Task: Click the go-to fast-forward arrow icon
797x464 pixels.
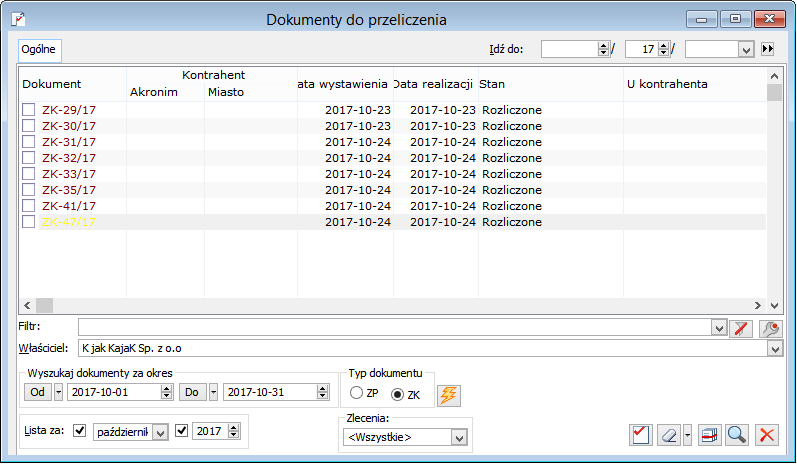Action: 768,49
